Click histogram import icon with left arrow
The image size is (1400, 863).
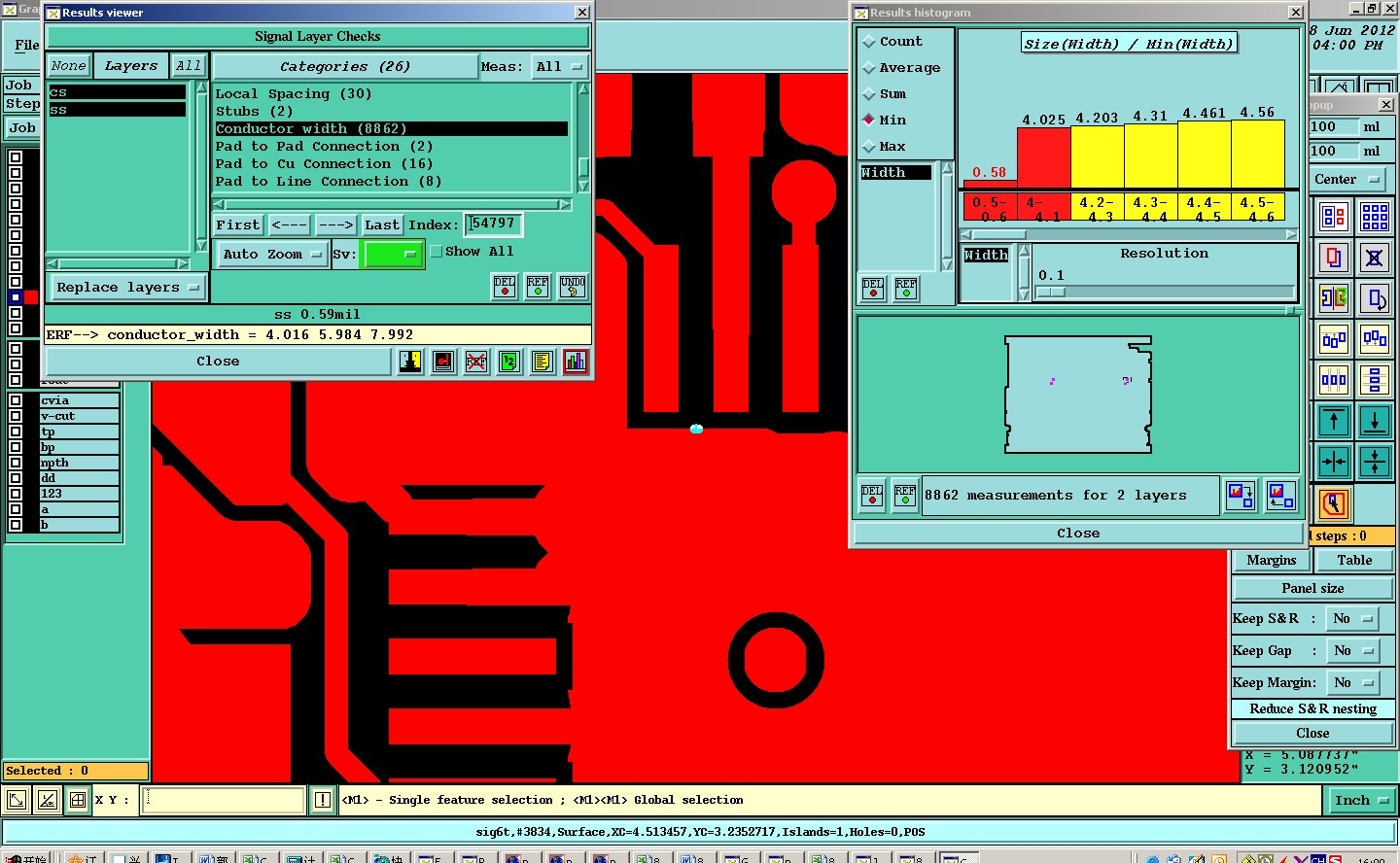(x=1280, y=496)
